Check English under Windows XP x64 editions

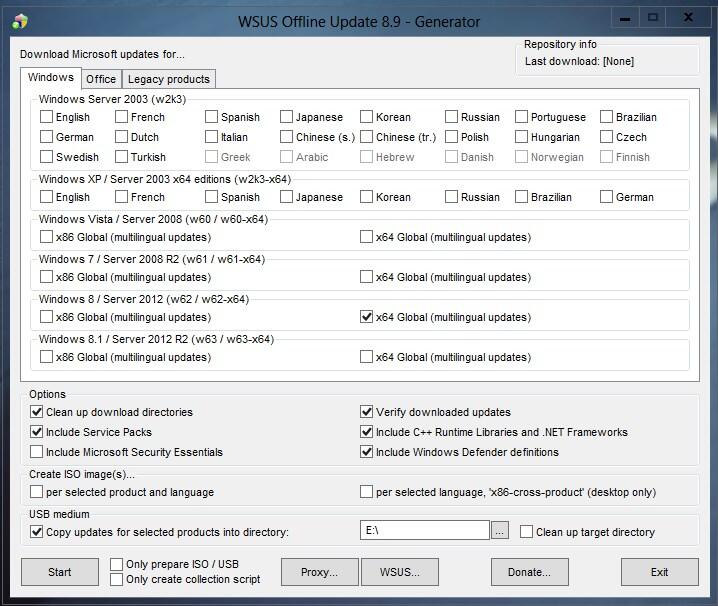[46, 197]
